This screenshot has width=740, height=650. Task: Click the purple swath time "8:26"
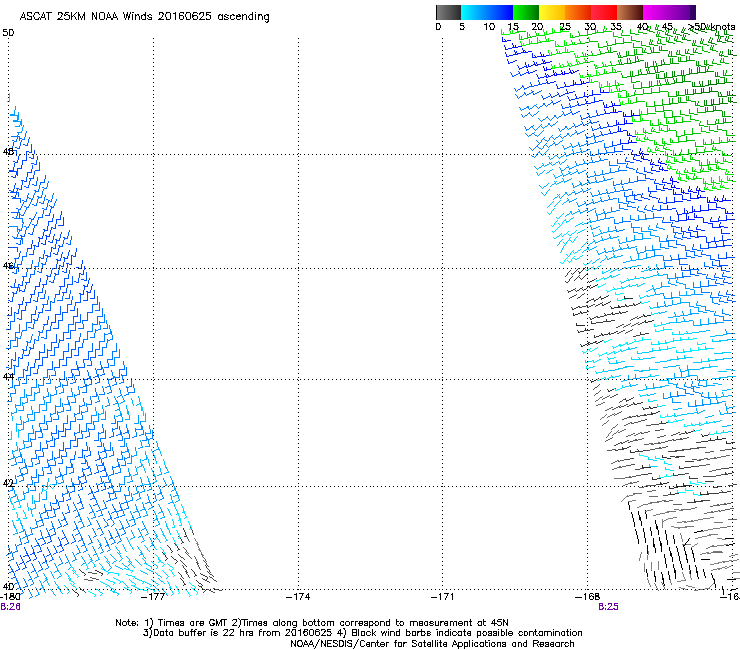click(x=10, y=607)
